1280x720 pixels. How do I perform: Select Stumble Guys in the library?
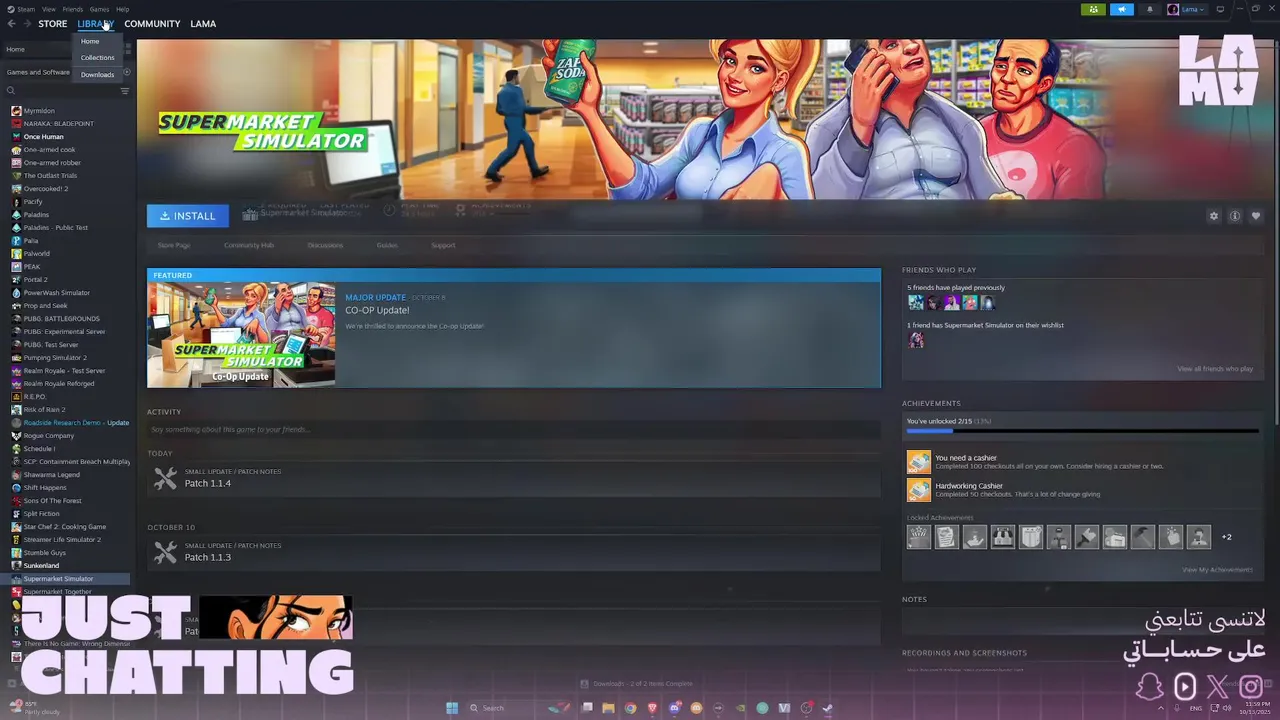[45, 553]
